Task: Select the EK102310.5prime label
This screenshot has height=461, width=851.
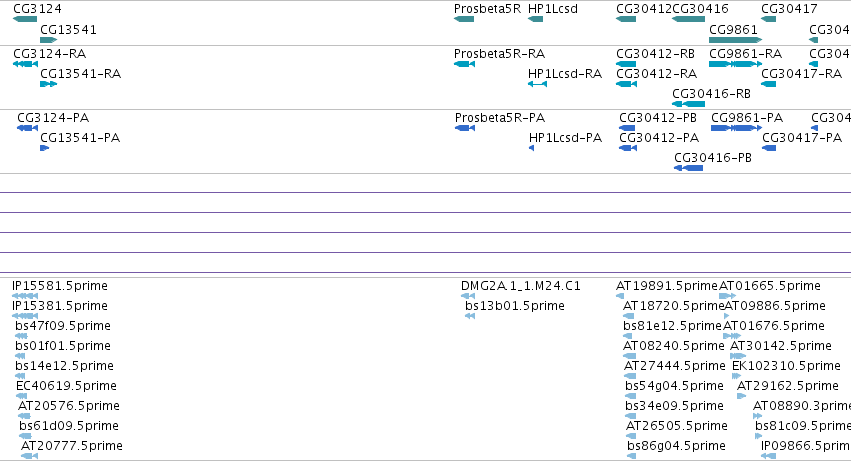Action: coord(786,366)
